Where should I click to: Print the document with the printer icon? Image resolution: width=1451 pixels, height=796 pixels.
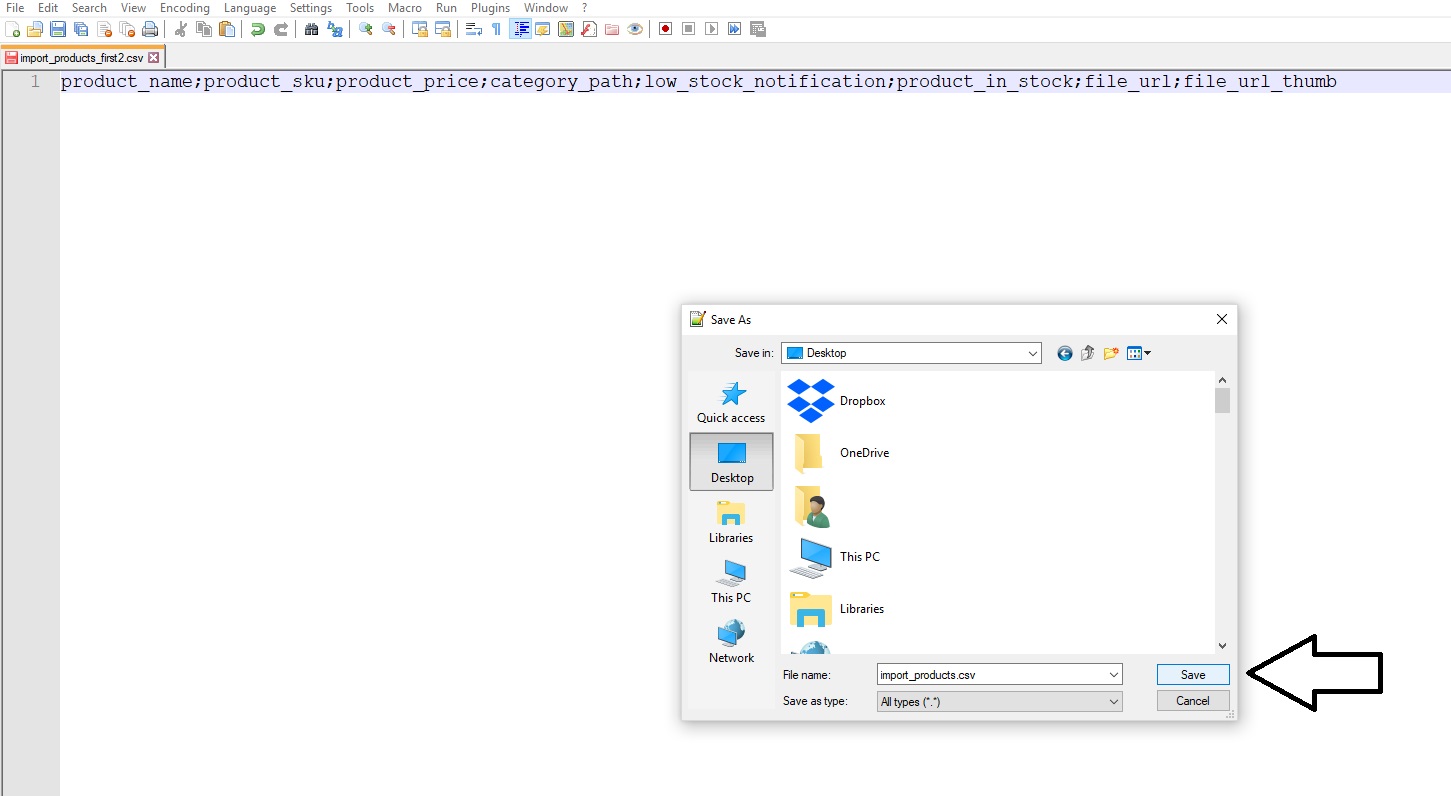[x=150, y=29]
